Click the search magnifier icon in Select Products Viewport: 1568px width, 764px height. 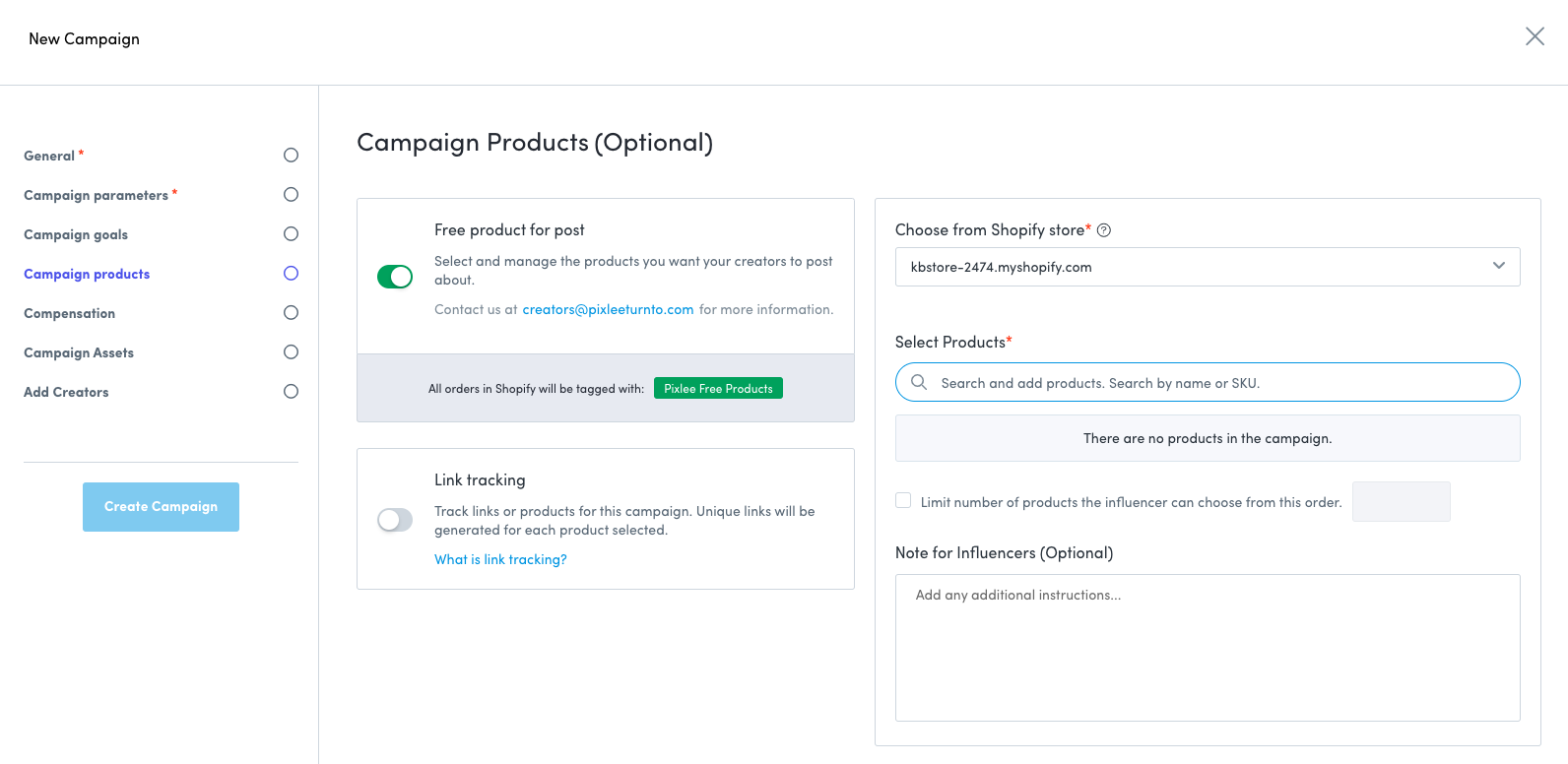tap(919, 382)
